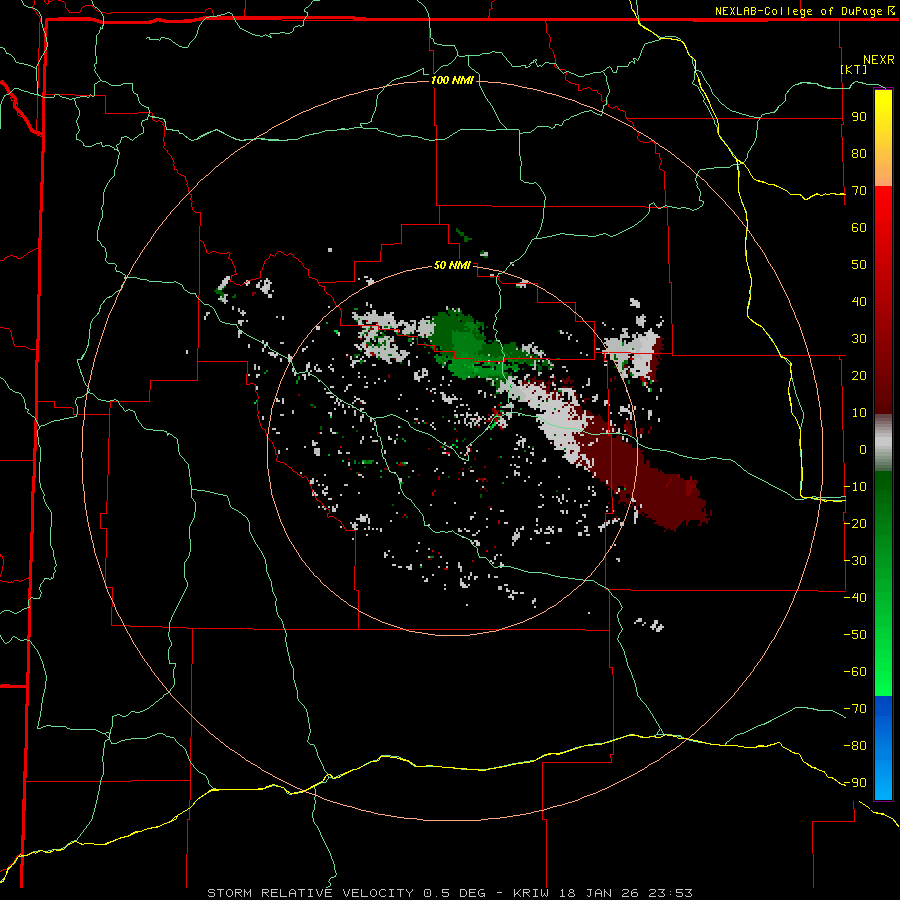
Task: Click the -70 value on velocity scale
Action: pos(855,709)
